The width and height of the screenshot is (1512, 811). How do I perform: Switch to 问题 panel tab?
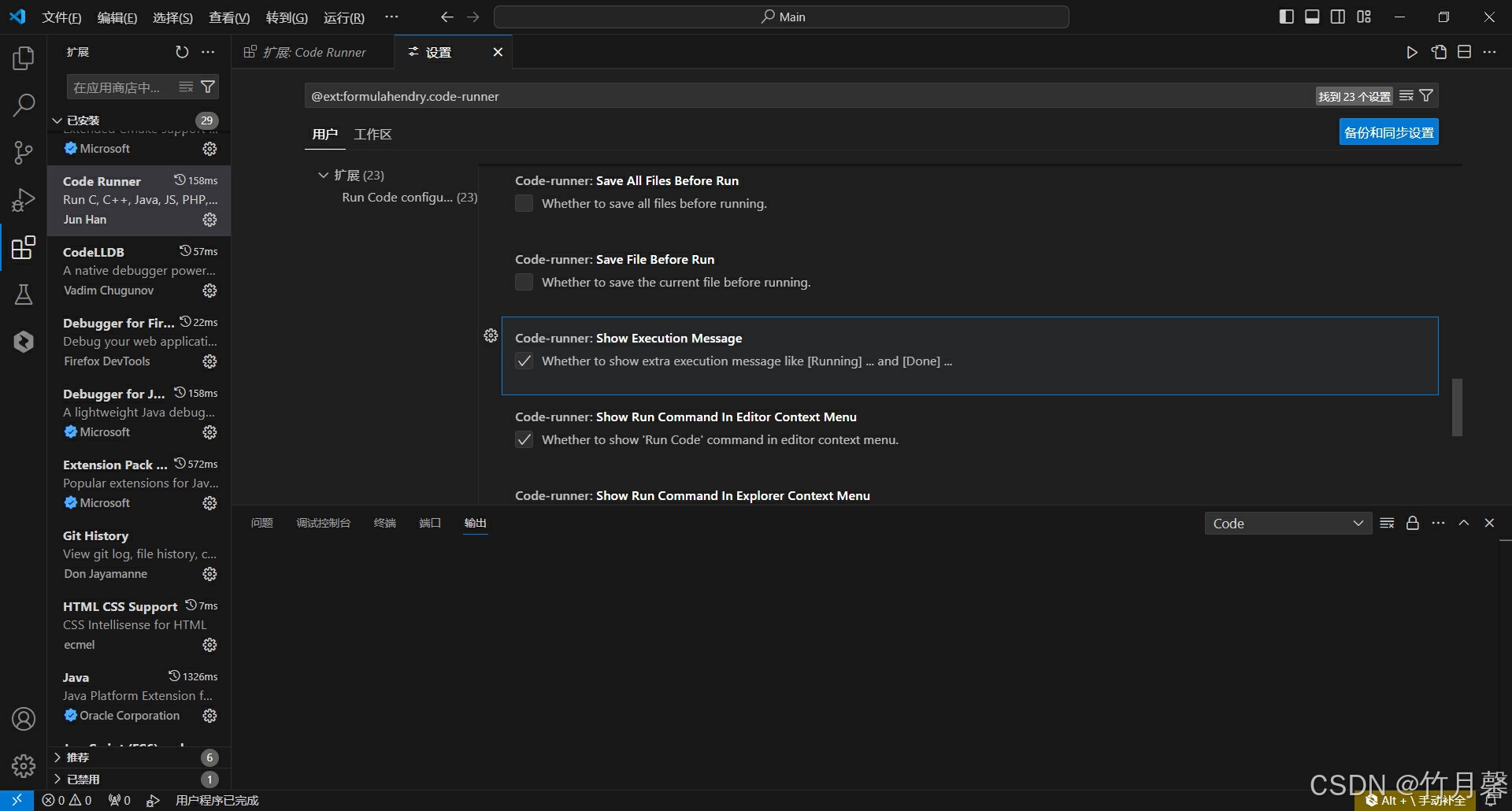click(x=261, y=524)
